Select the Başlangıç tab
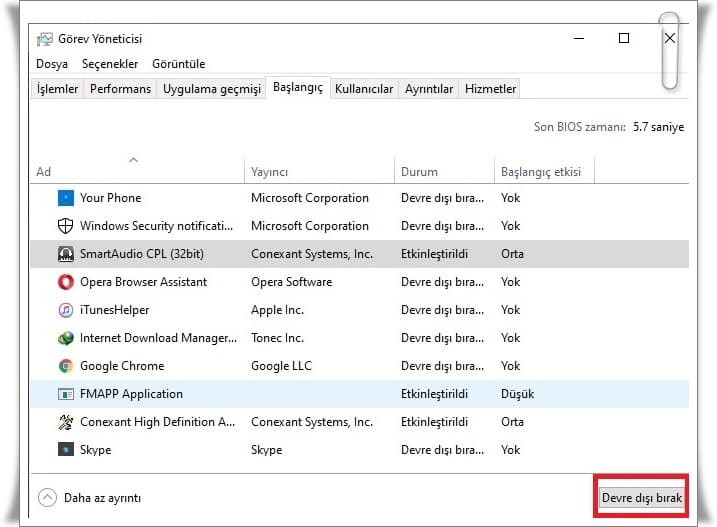The height and width of the screenshot is (527, 717). click(x=298, y=87)
